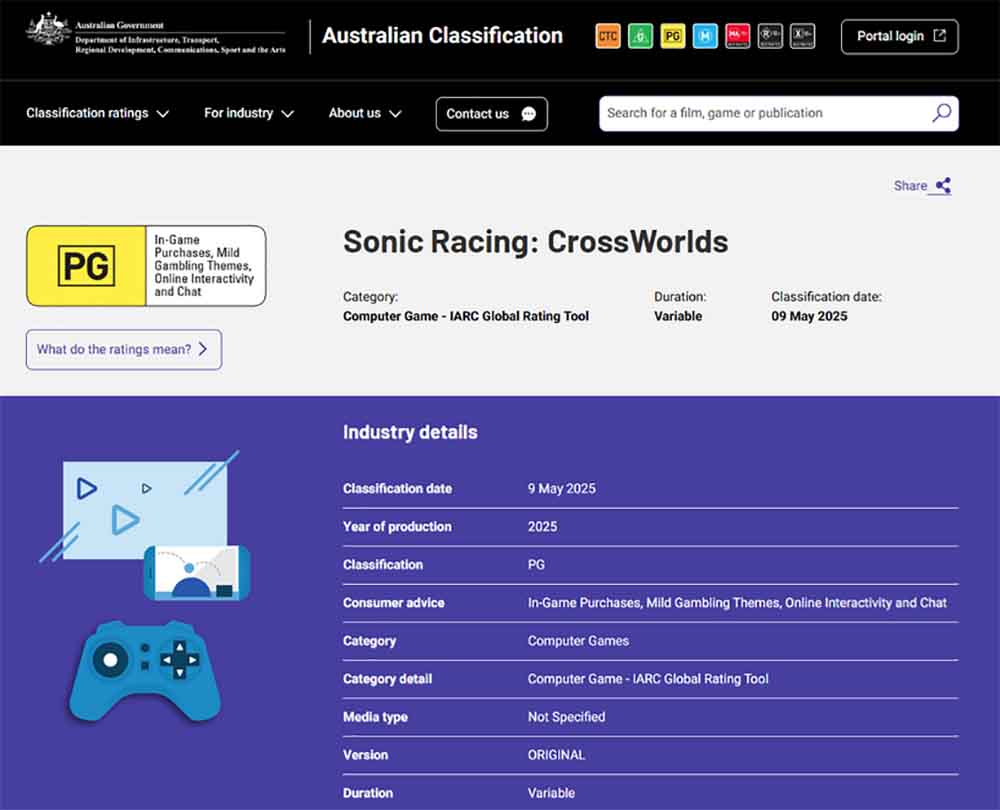Screen dimensions: 1000x810
Task: Click the X18+ rating icon
Action: pos(802,36)
